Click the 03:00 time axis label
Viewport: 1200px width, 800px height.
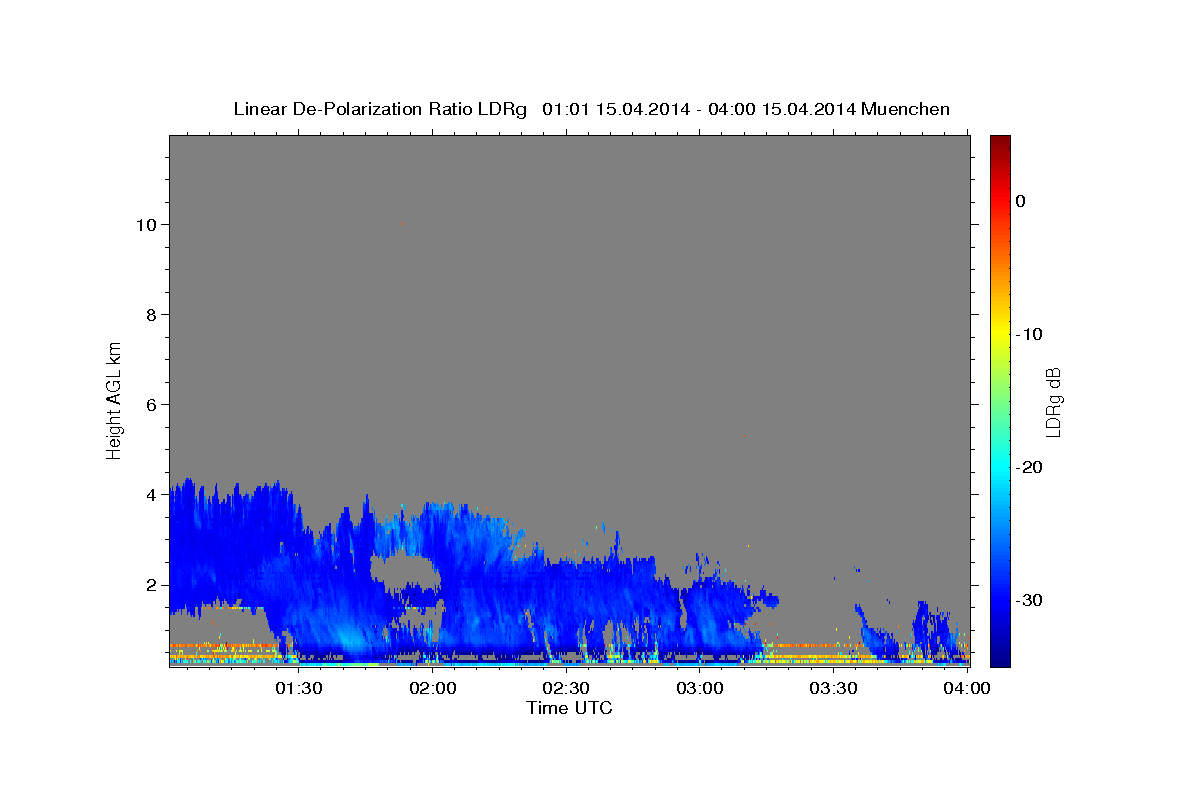(x=700, y=688)
